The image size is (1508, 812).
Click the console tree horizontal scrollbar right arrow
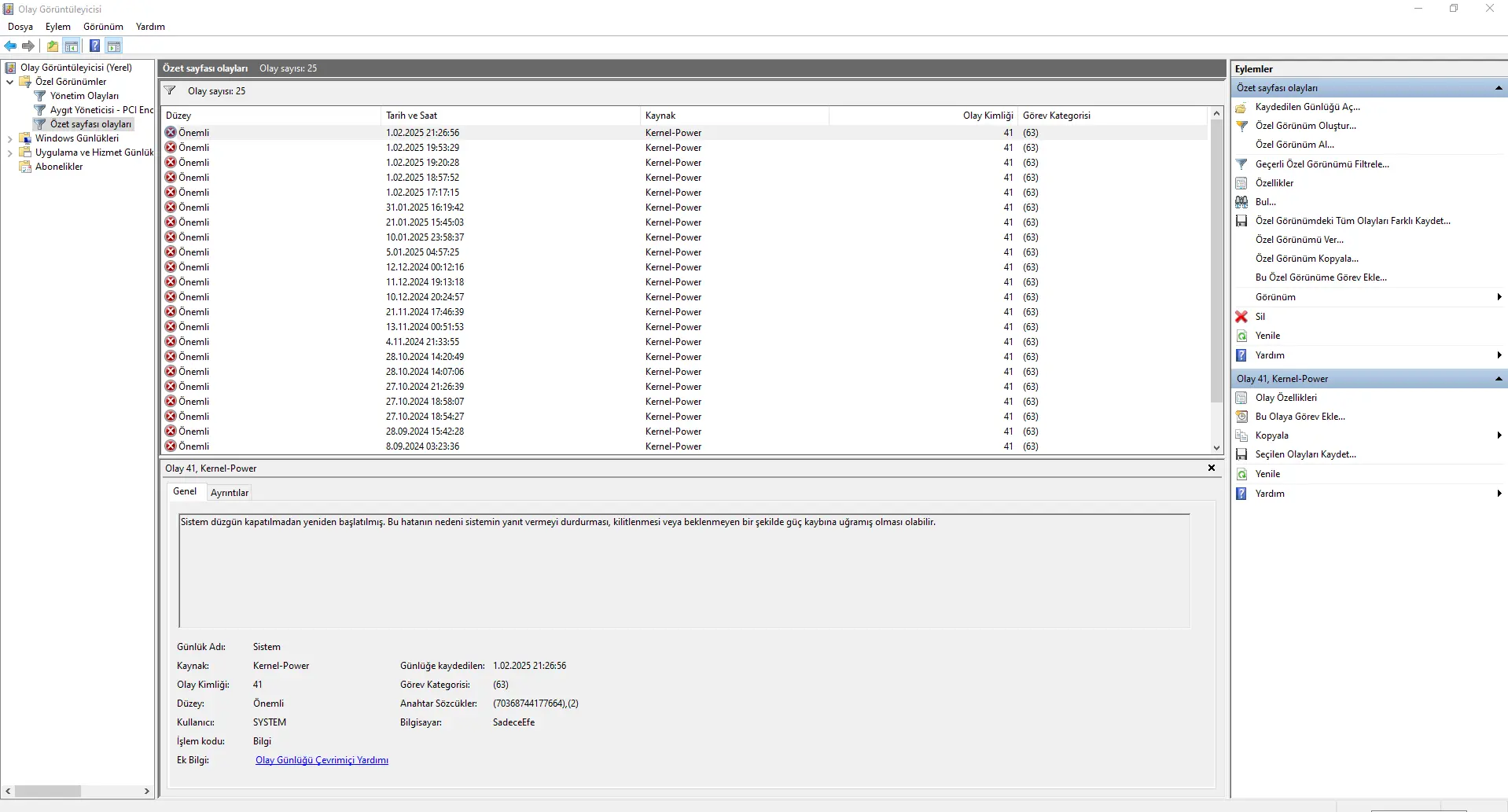pos(147,791)
